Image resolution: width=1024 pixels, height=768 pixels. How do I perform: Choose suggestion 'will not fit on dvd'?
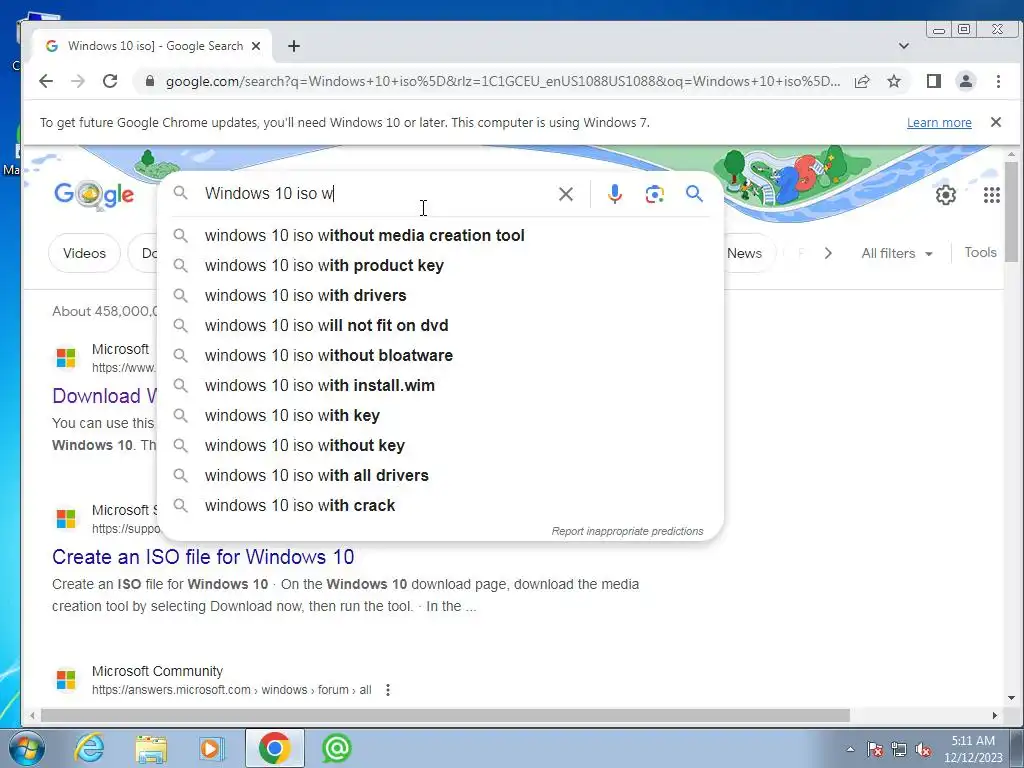tap(441, 326)
